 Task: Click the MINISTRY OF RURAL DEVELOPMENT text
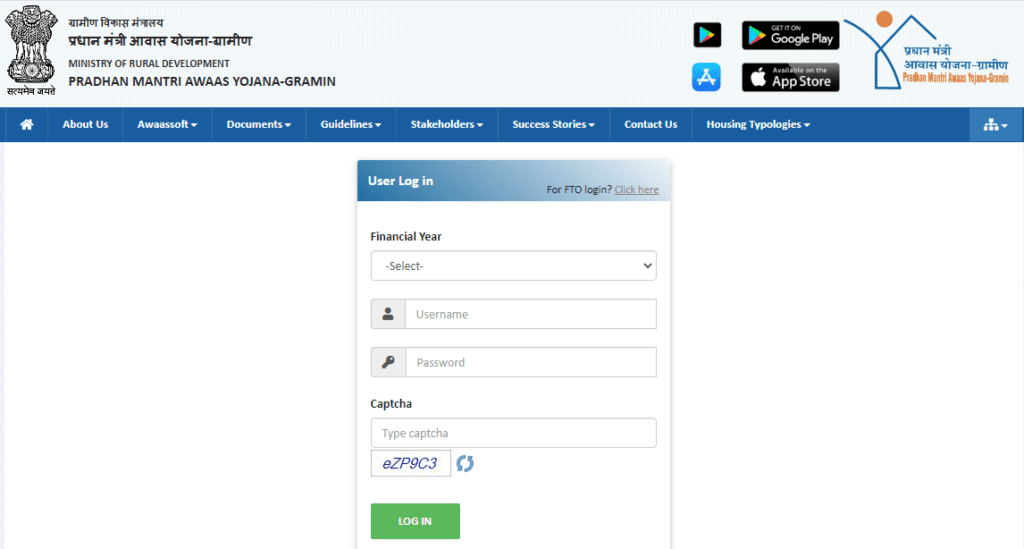click(x=149, y=63)
